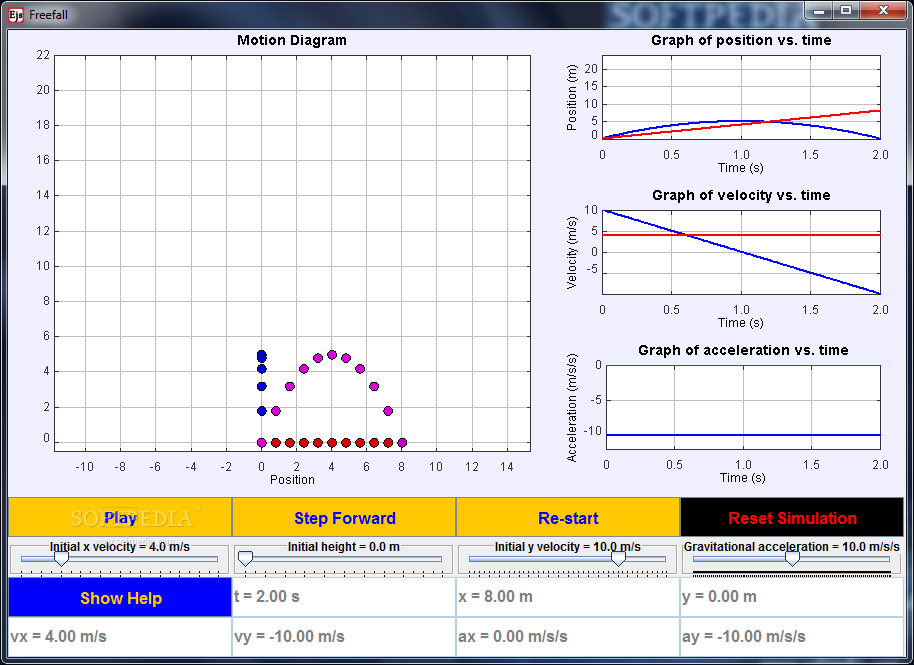The width and height of the screenshot is (914, 665).
Task: Click 'Freefall' window title text
Action: pyautogui.click(x=48, y=15)
